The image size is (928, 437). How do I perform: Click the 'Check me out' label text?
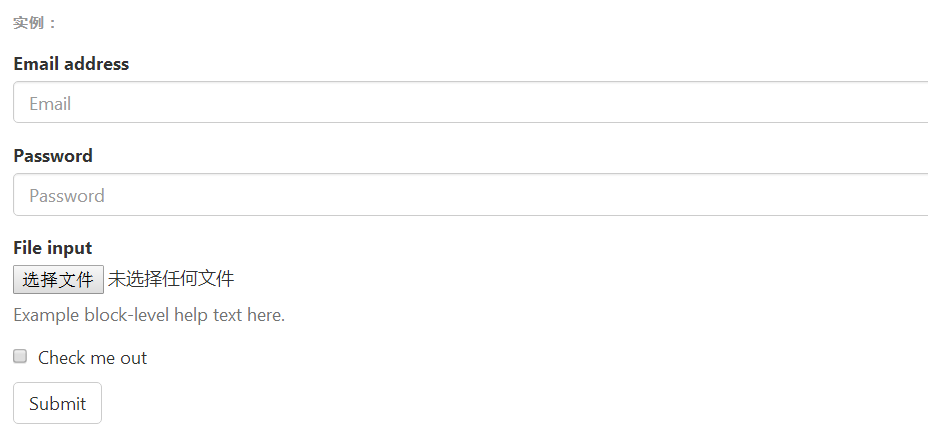92,358
